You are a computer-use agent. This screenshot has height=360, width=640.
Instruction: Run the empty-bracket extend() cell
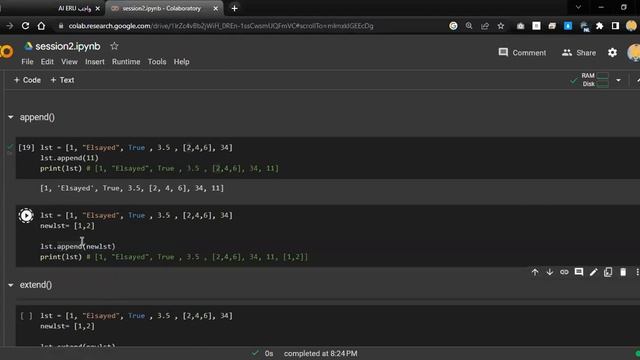pos(26,316)
